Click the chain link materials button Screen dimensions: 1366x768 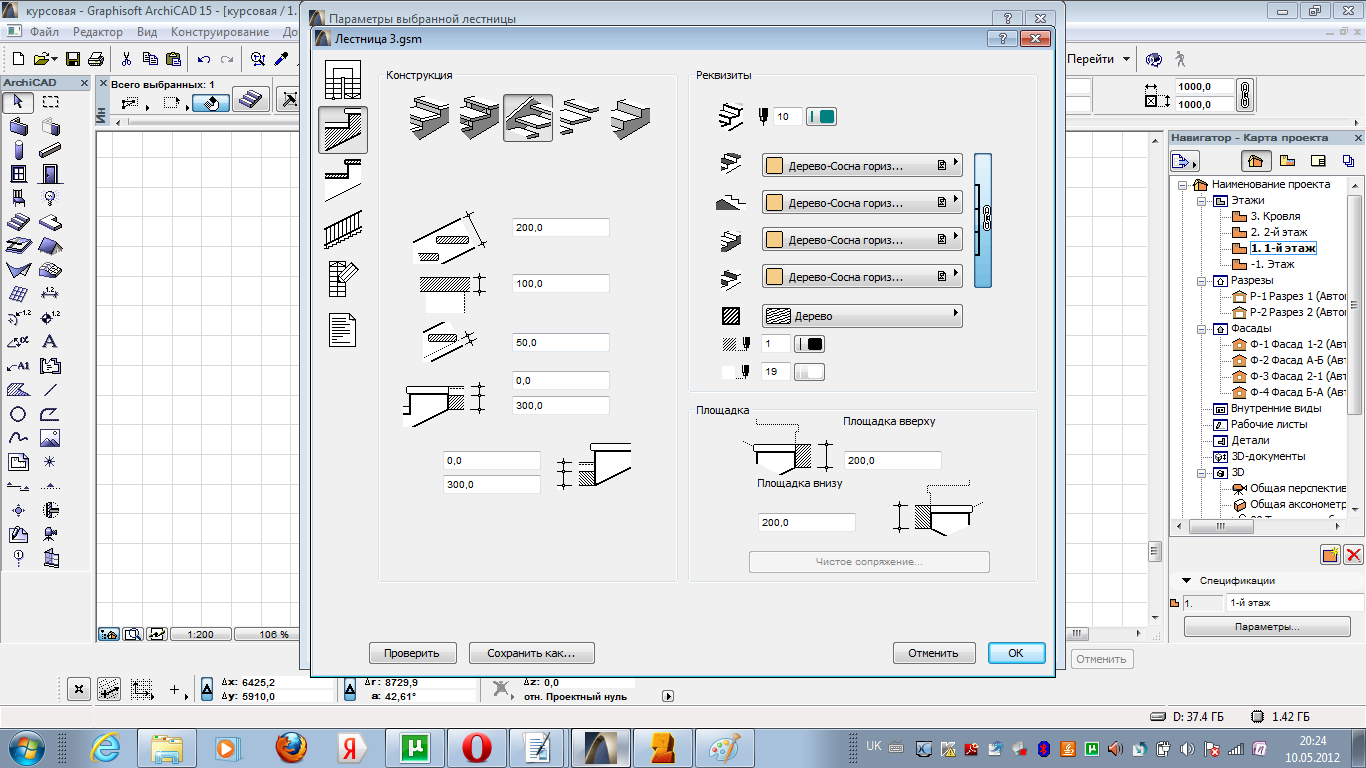click(984, 220)
